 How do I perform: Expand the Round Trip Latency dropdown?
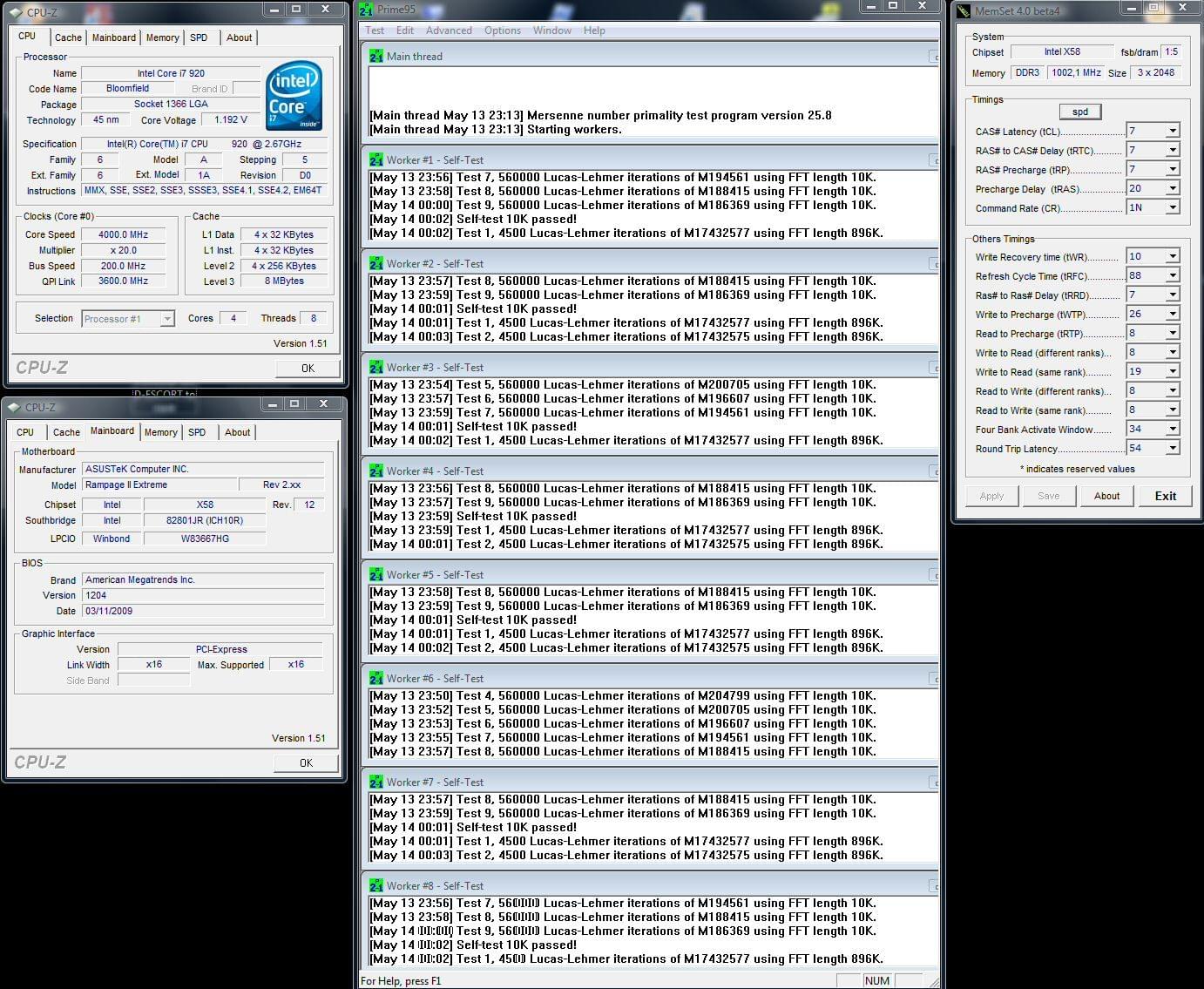(1173, 448)
